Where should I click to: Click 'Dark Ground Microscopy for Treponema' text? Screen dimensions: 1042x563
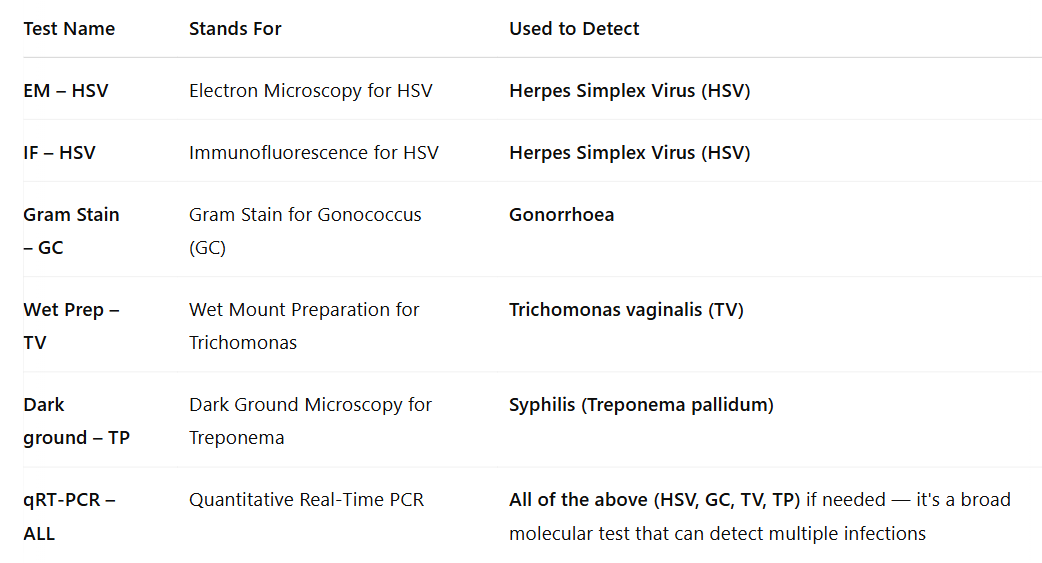[x=310, y=421]
